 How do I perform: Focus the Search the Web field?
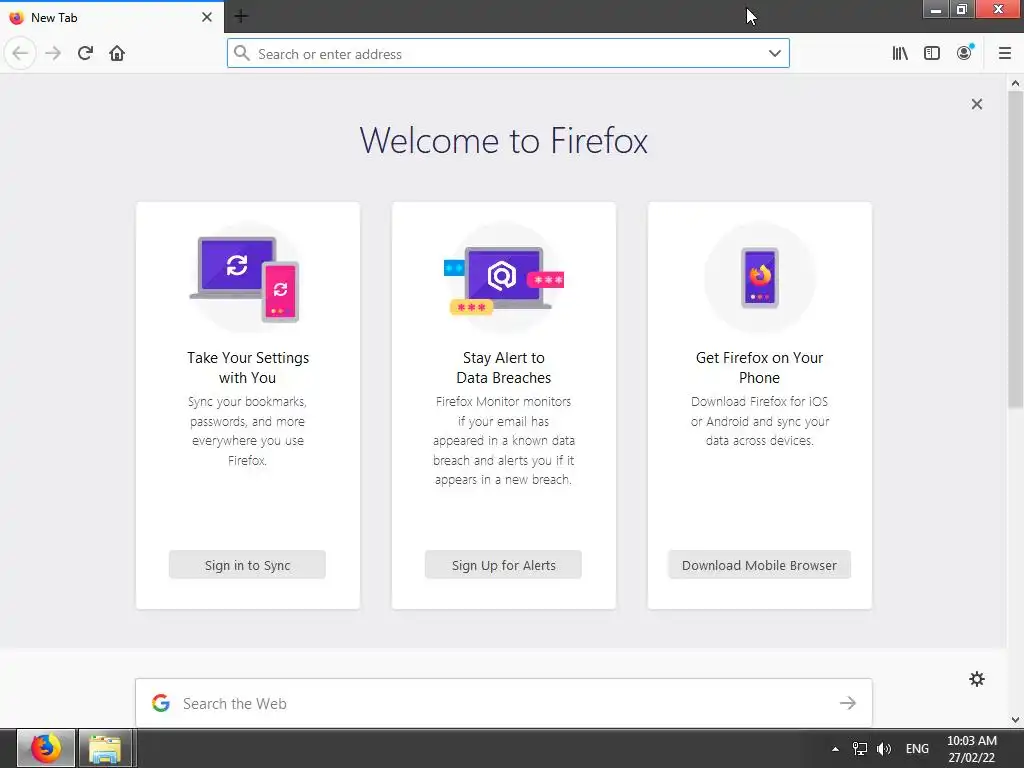pos(504,703)
